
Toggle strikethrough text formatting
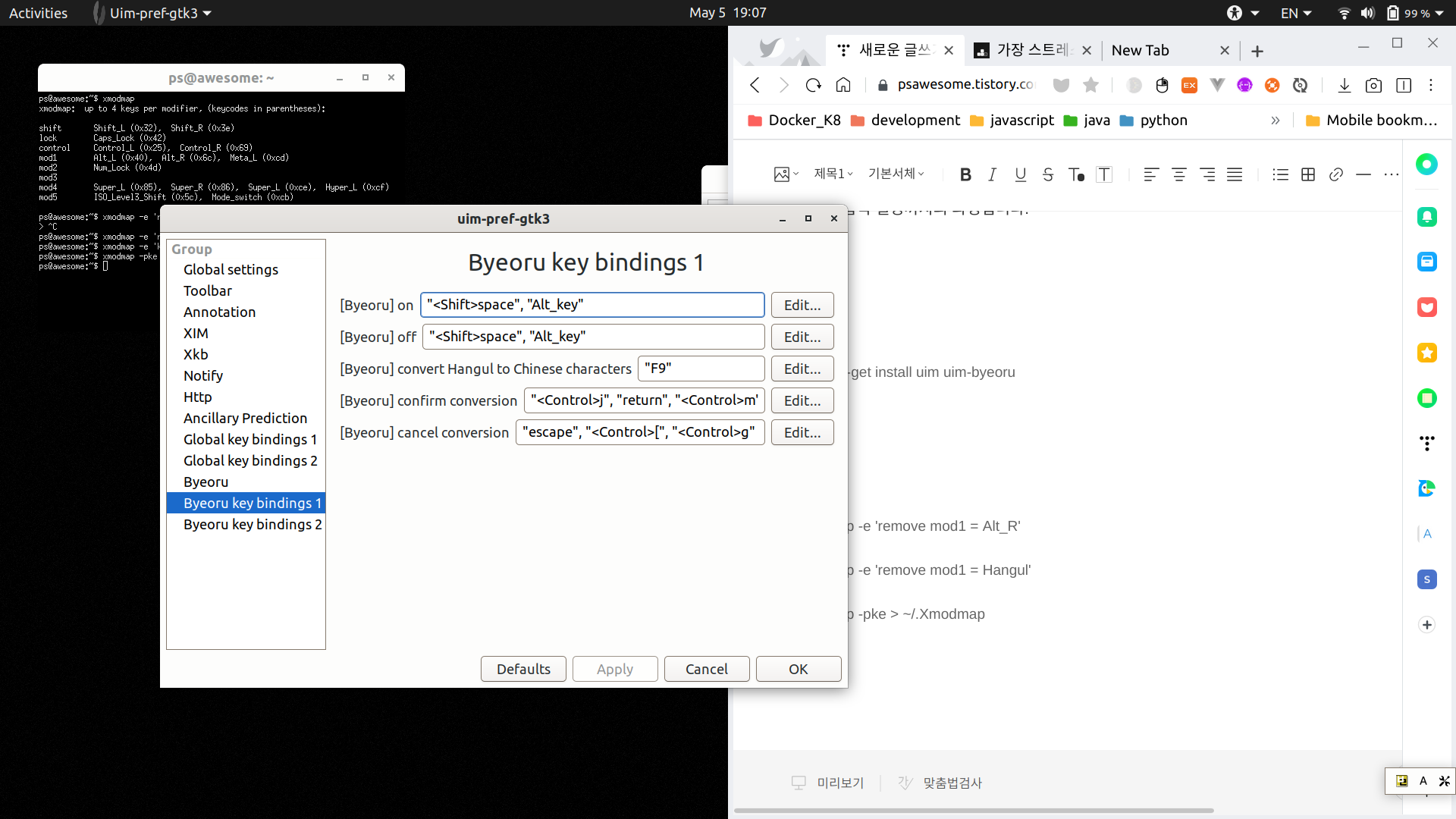pyautogui.click(x=1048, y=174)
